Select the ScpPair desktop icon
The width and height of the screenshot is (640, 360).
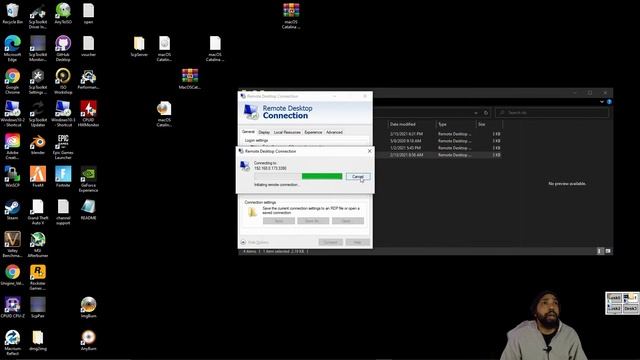coord(38,307)
